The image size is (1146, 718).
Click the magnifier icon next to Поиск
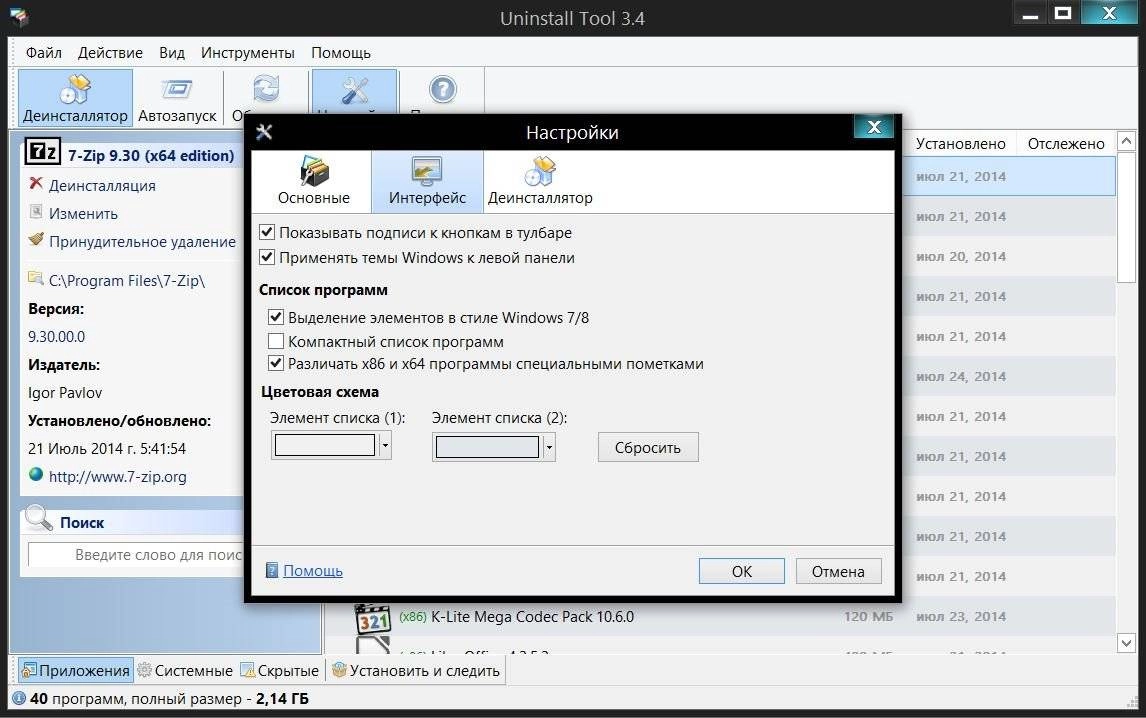pyautogui.click(x=39, y=518)
